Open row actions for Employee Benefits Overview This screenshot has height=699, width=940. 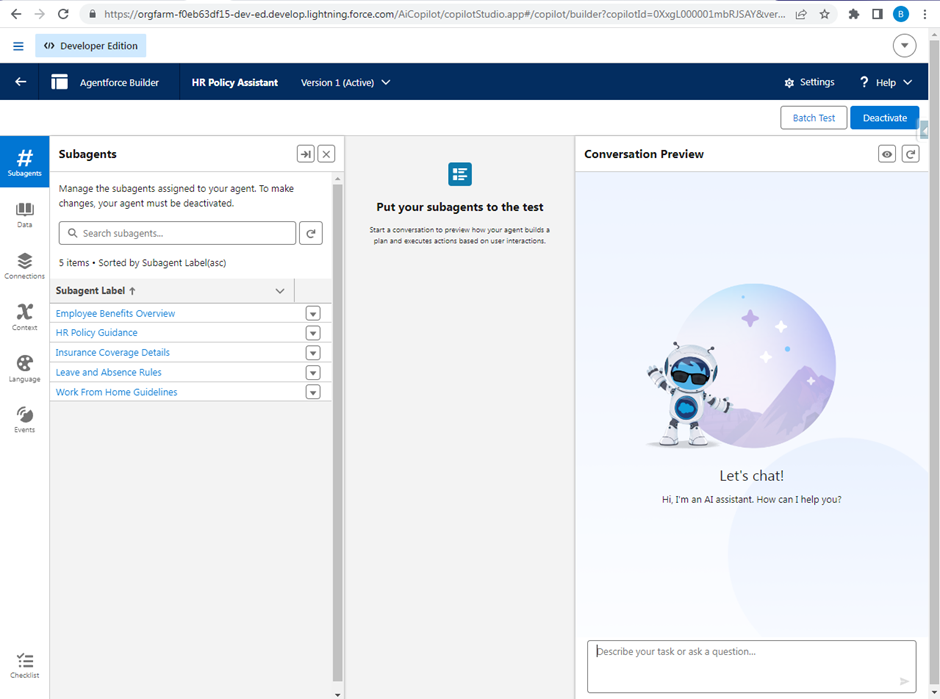[x=313, y=314]
